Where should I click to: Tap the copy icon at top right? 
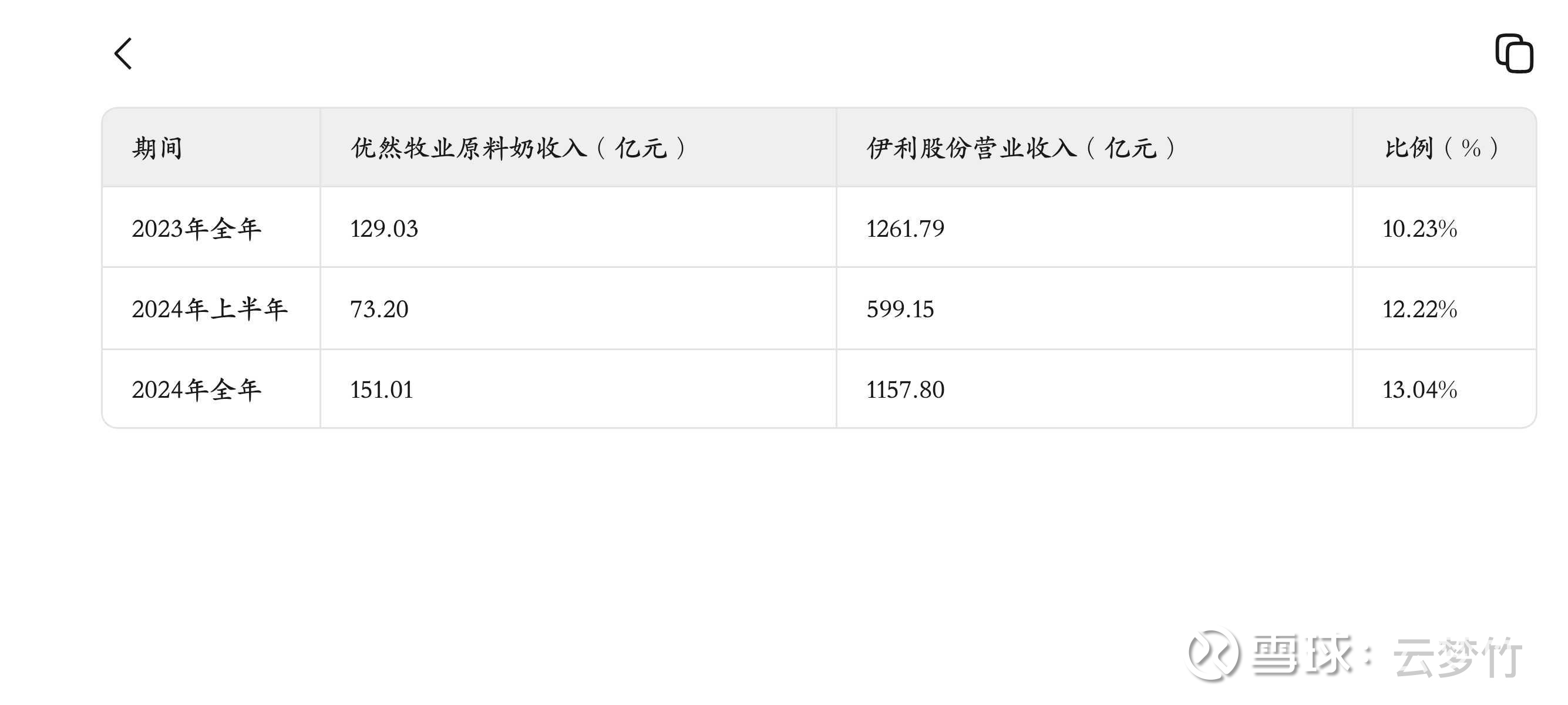[x=1514, y=53]
